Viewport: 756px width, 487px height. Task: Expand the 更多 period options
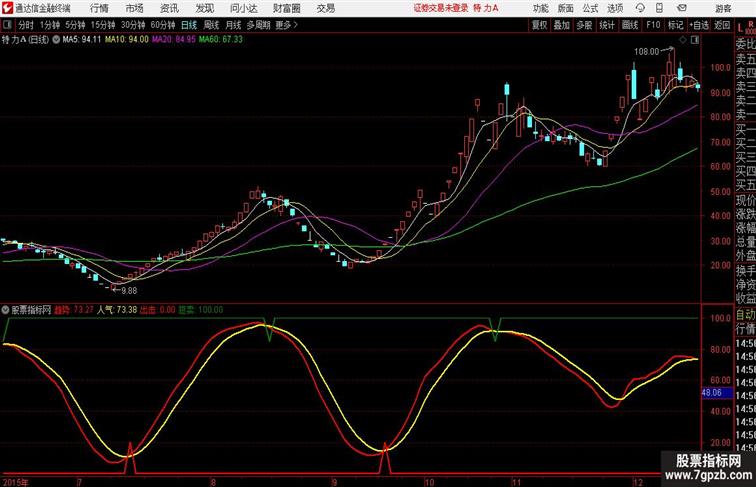tap(286, 25)
